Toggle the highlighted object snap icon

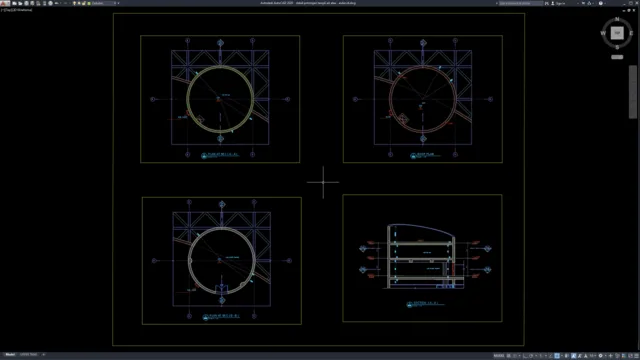tap(557, 356)
